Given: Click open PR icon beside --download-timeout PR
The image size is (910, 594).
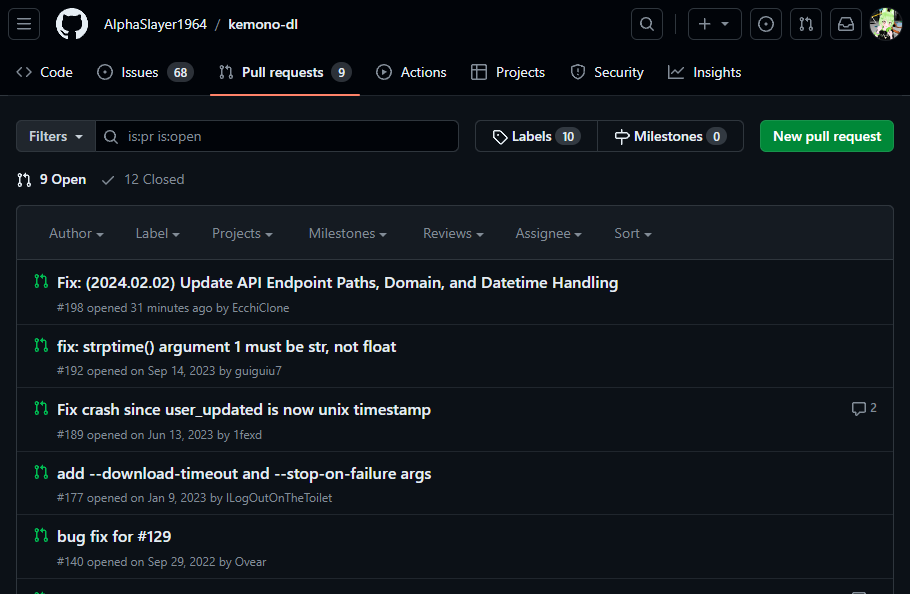Looking at the screenshot, I should (x=41, y=472).
